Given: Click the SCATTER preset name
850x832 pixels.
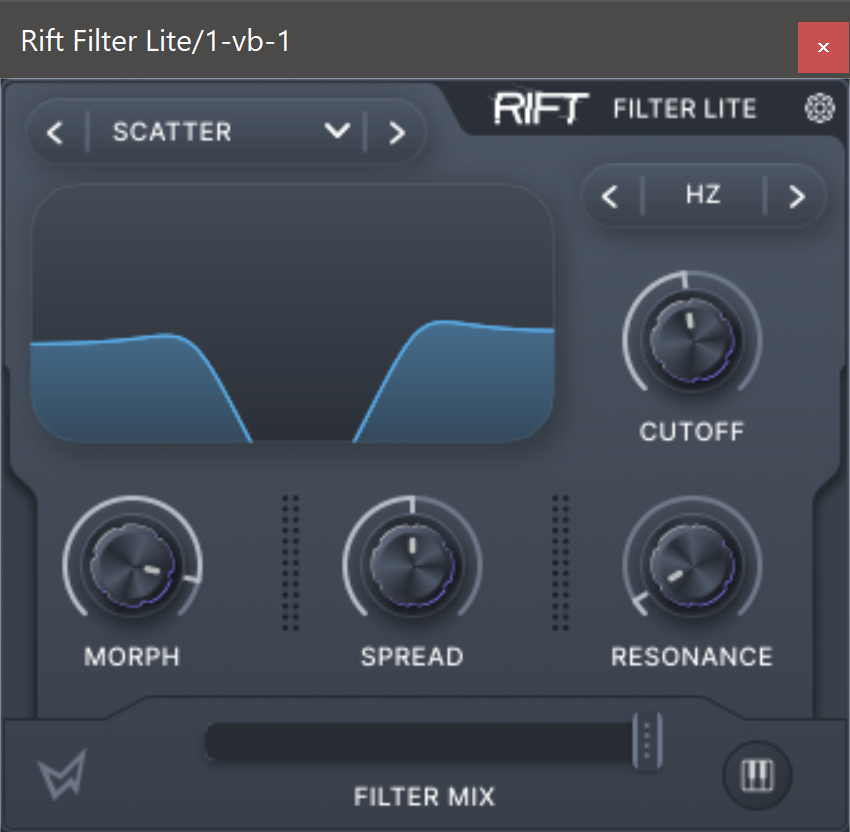Looking at the screenshot, I should coord(172,132).
